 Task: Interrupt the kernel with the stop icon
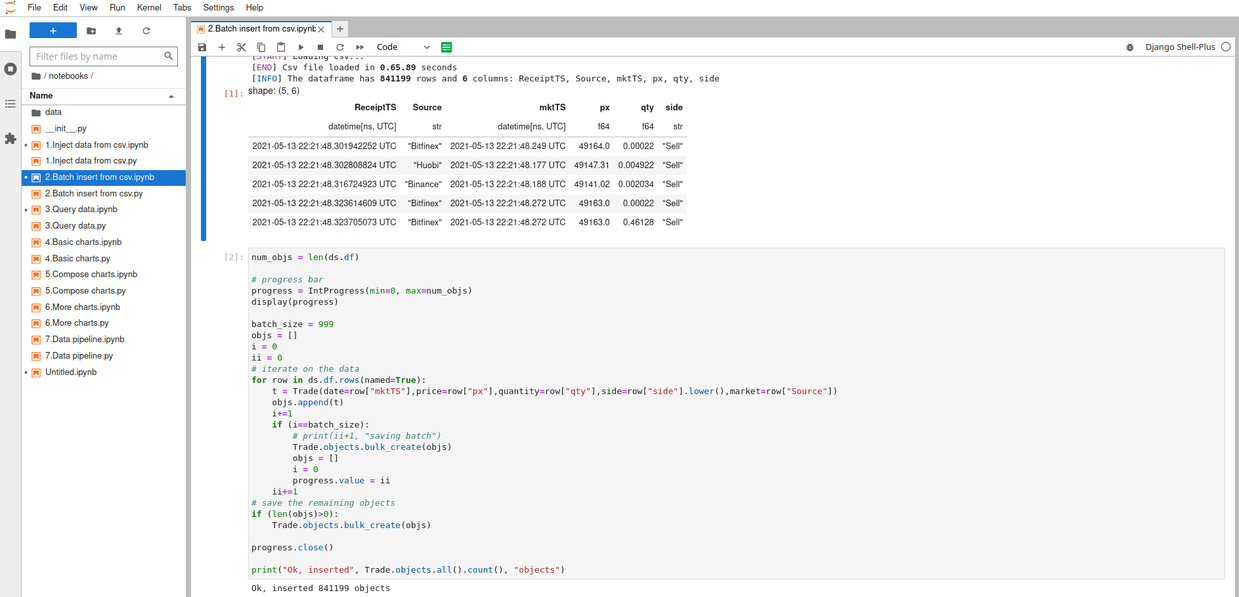320,47
